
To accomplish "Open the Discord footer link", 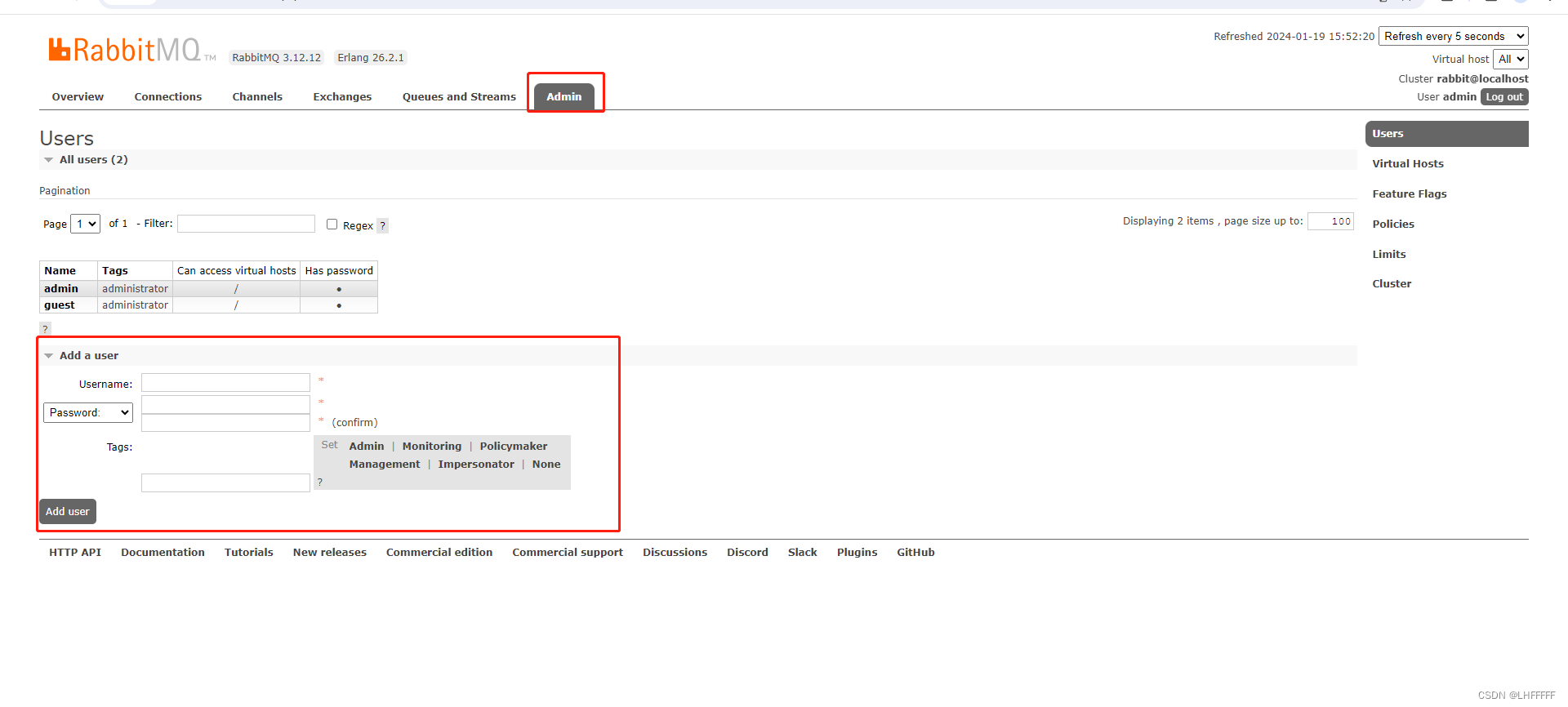I will tap(748, 552).
